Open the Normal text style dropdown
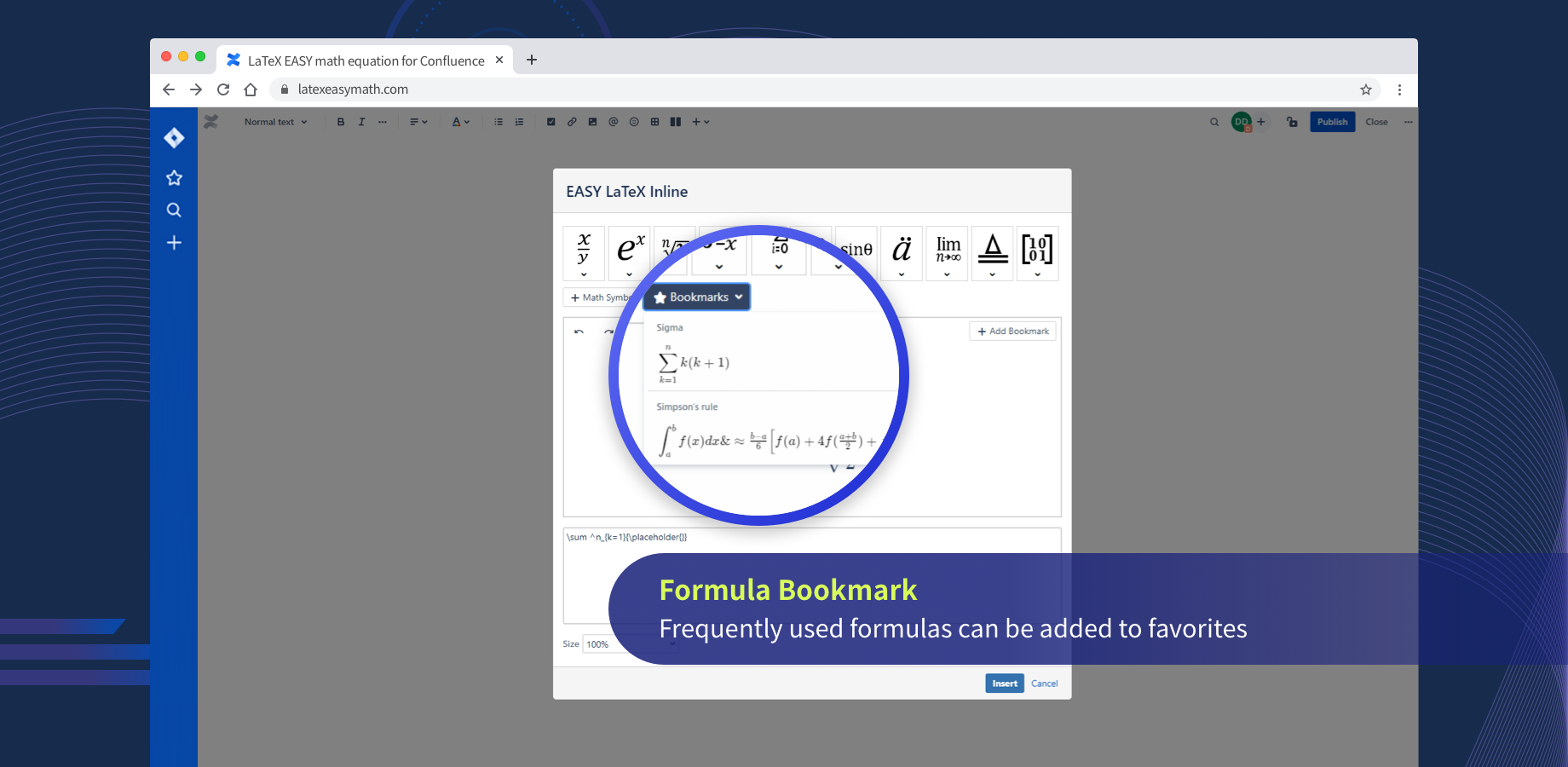This screenshot has width=1568, height=767. pyautogui.click(x=275, y=122)
